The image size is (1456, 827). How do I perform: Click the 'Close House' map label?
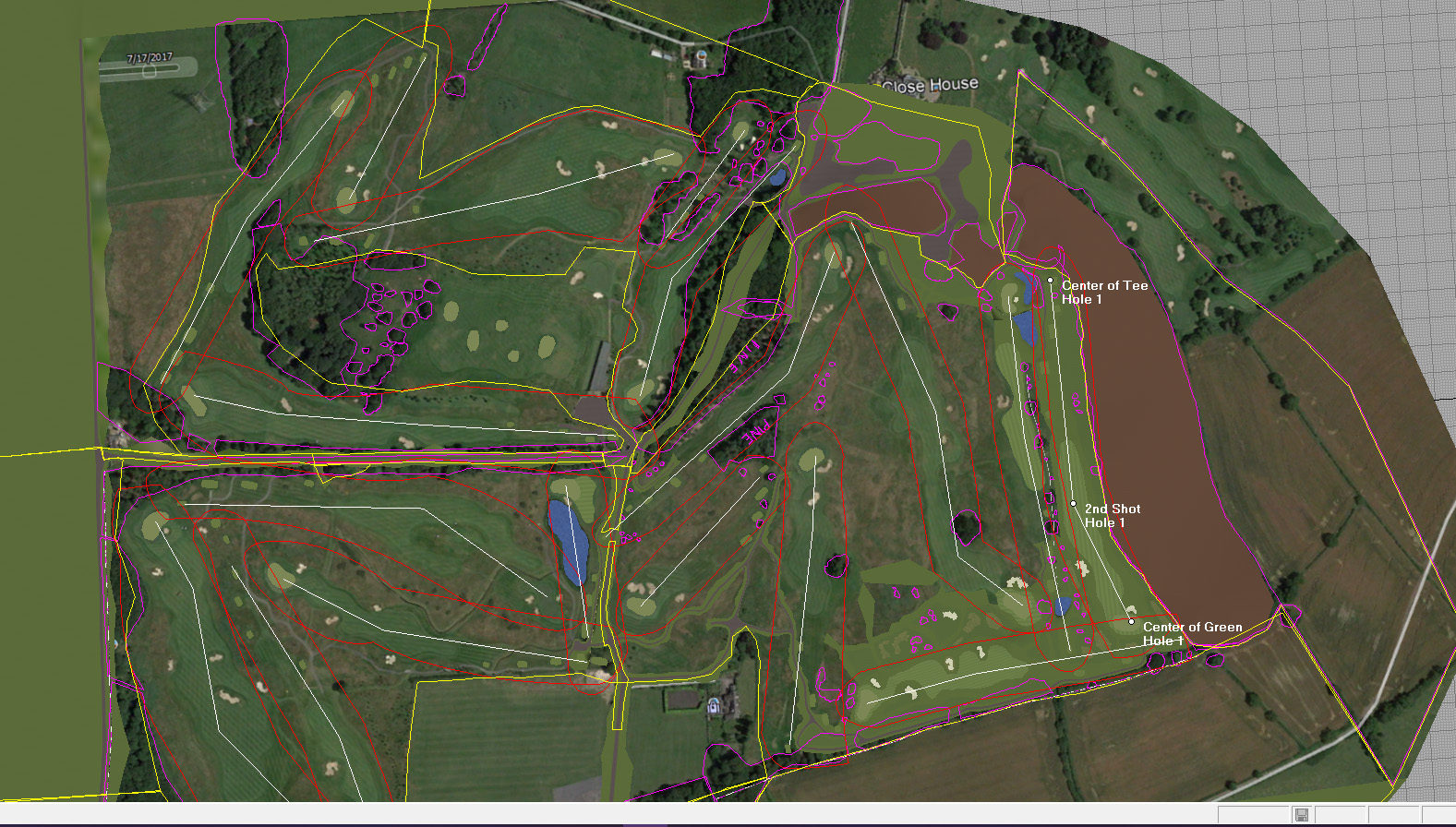coord(930,85)
